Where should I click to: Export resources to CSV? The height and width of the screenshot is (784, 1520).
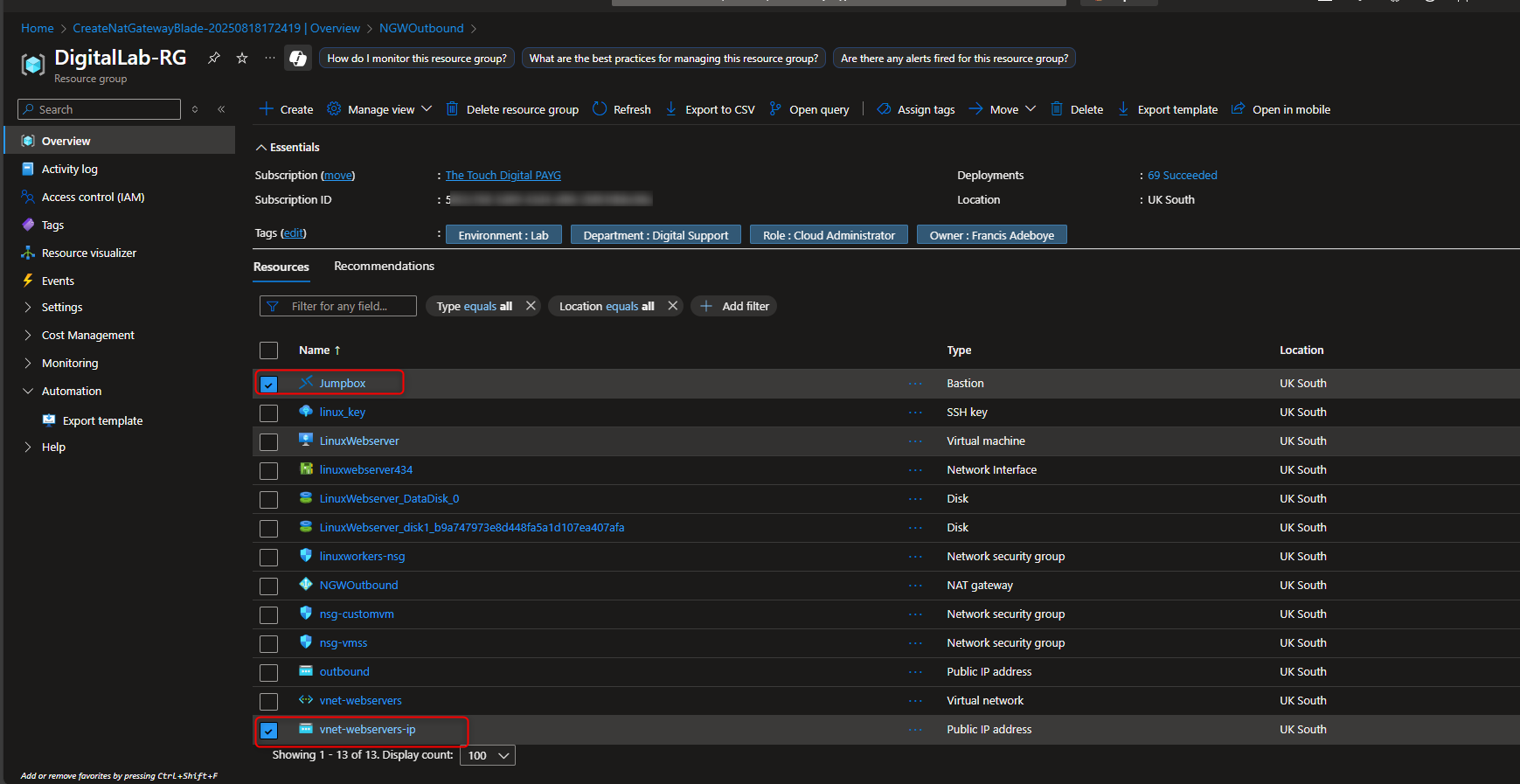710,109
